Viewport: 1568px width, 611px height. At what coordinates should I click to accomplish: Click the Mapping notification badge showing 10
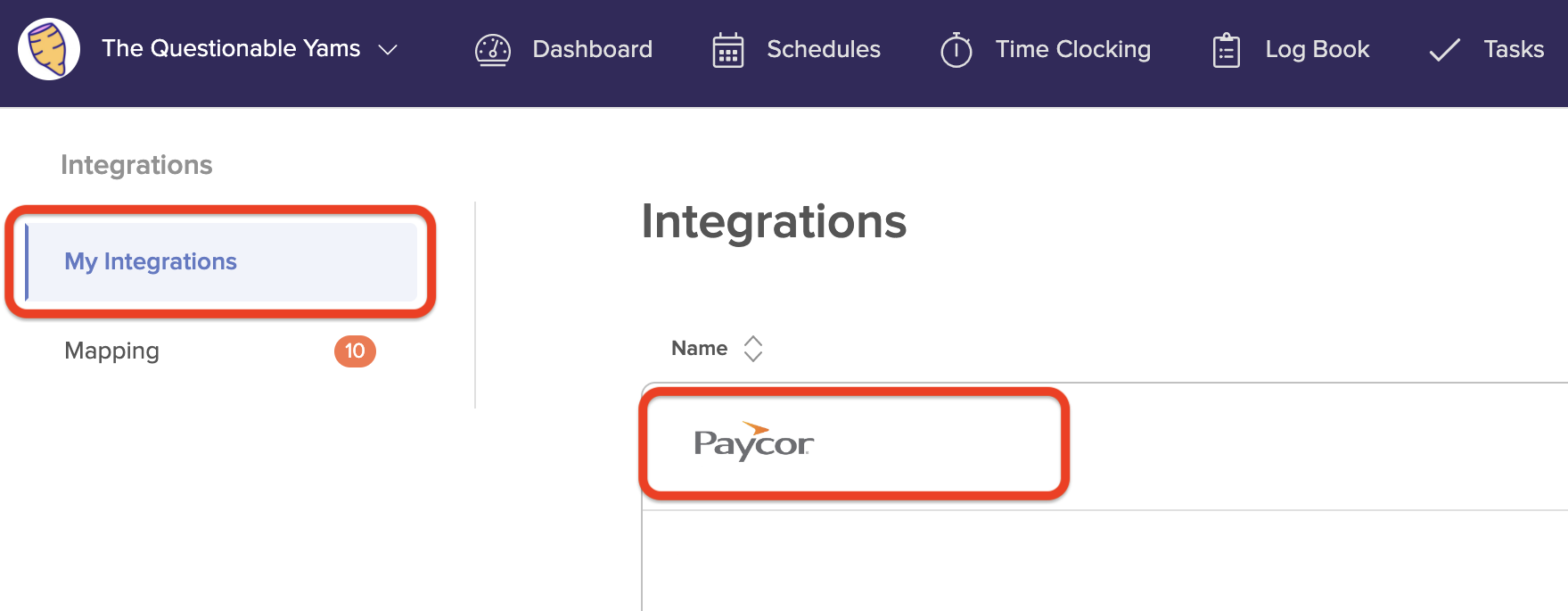(355, 351)
